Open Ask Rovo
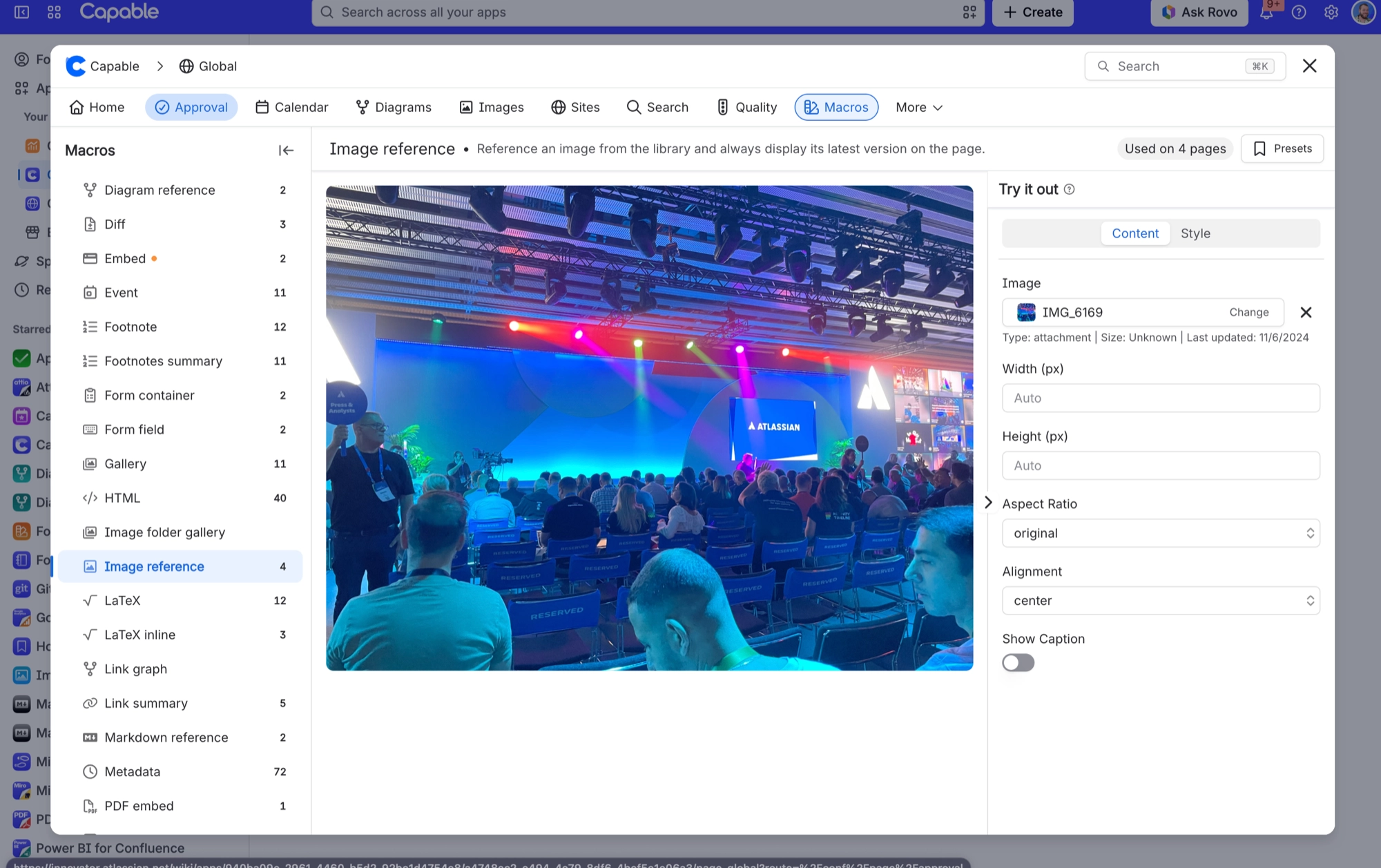The width and height of the screenshot is (1381, 868). (1199, 12)
